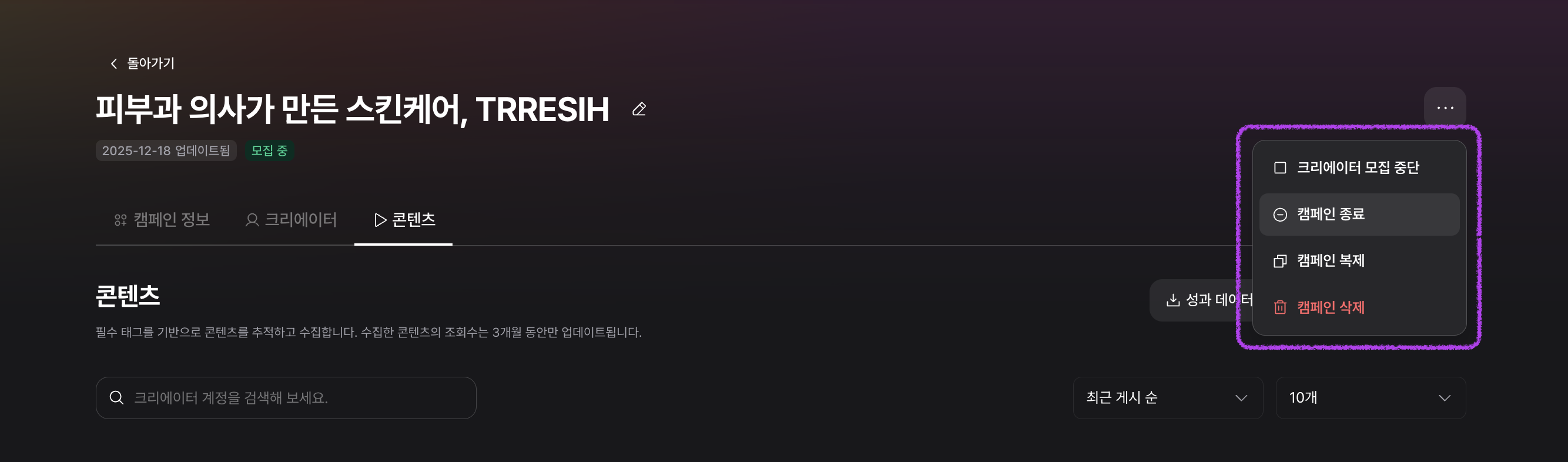This screenshot has height=462, width=1568.
Task: Click the pencil edit icon beside campaign title
Action: [638, 109]
